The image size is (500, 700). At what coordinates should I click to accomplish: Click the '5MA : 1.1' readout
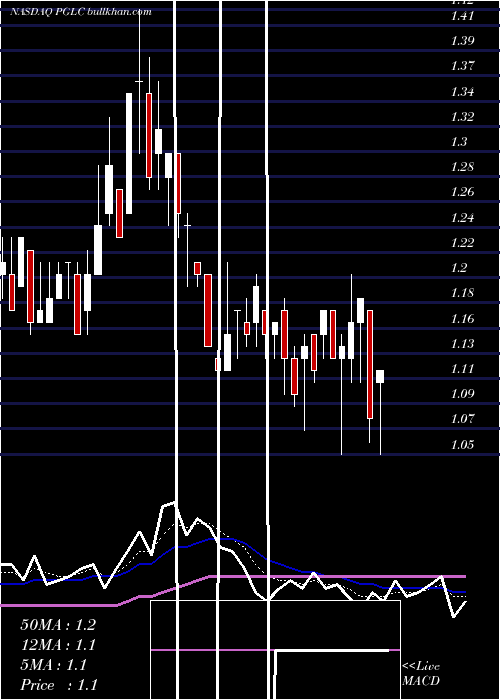coord(54,665)
